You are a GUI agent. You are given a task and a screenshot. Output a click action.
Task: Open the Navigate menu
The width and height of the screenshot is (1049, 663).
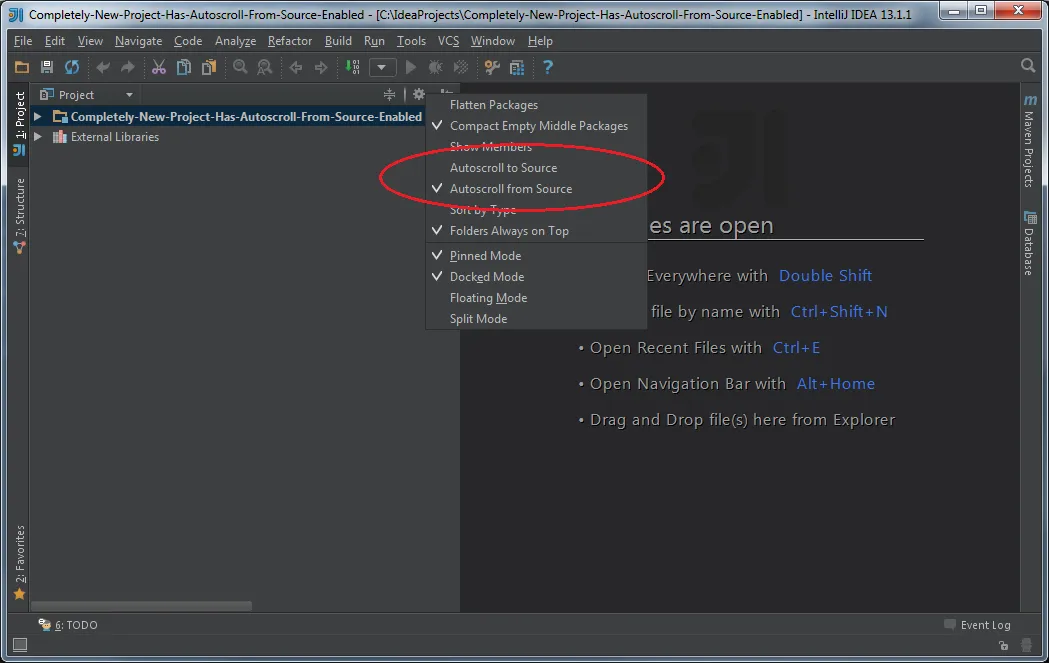[x=138, y=41]
